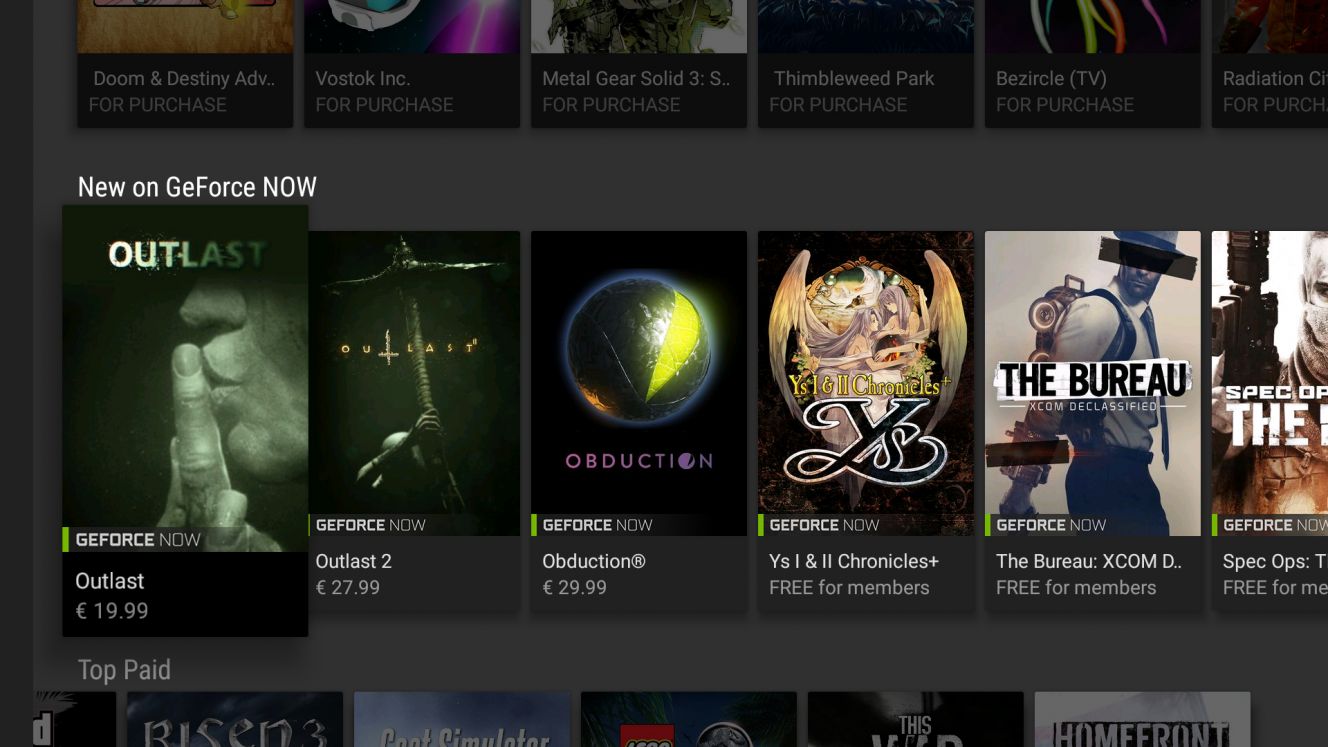Open the Radiation City game card
This screenshot has height=747, width=1328.
(1270, 63)
